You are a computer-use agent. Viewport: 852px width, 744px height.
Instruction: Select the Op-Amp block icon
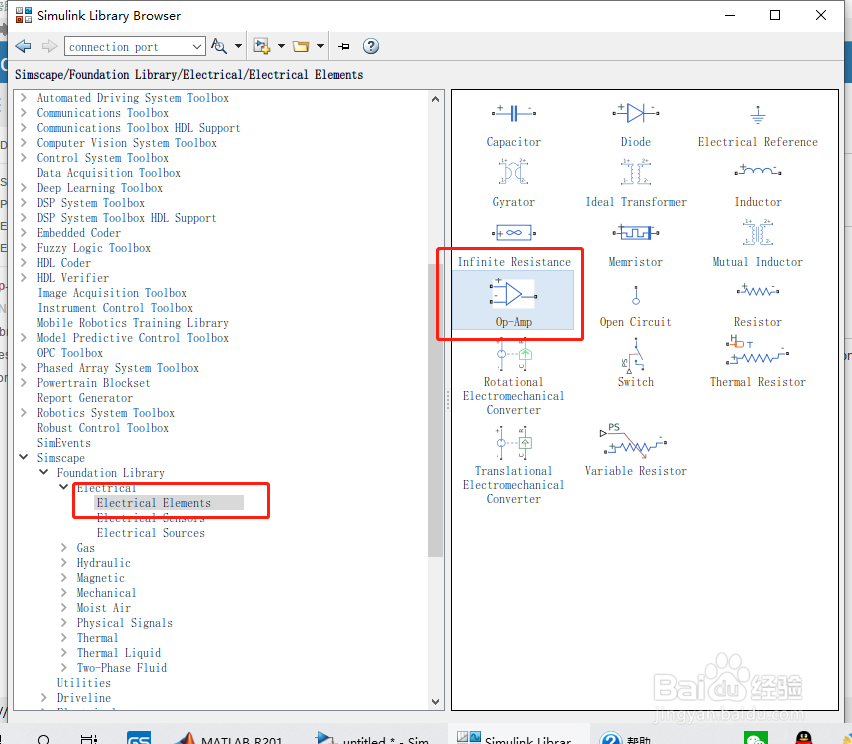[513, 294]
